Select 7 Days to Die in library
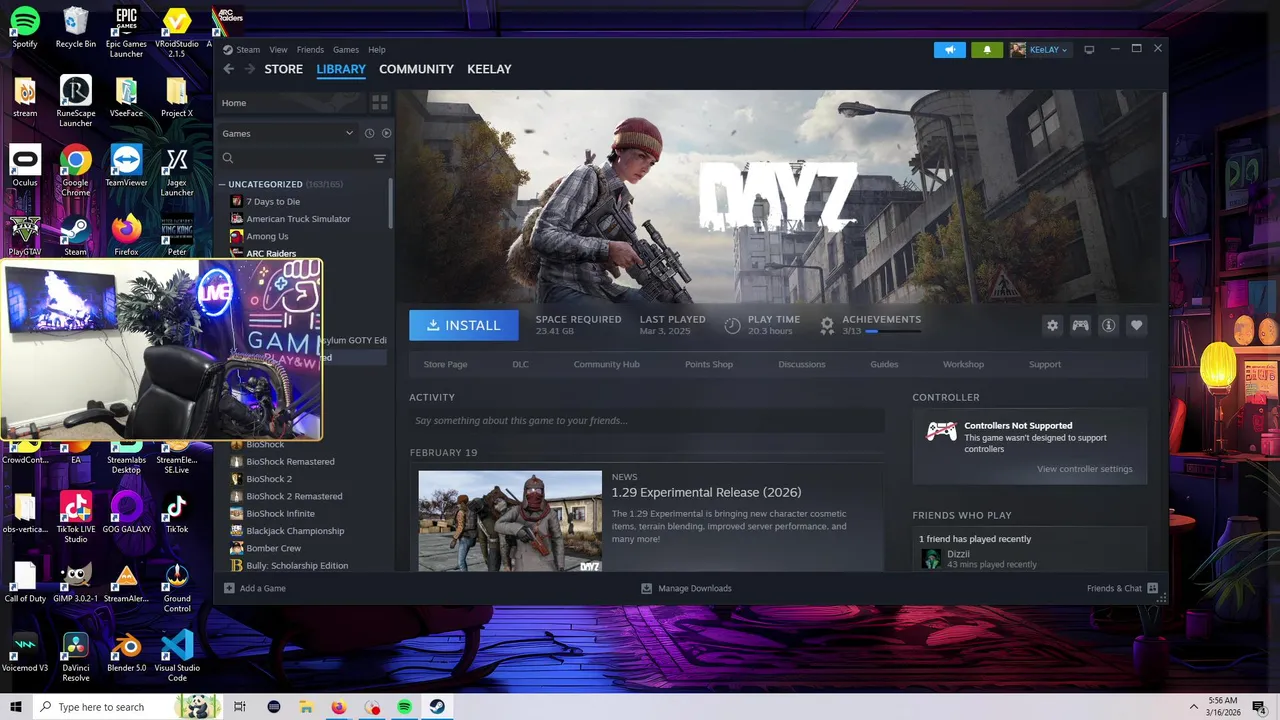Image resolution: width=1280 pixels, height=720 pixels. tap(273, 201)
